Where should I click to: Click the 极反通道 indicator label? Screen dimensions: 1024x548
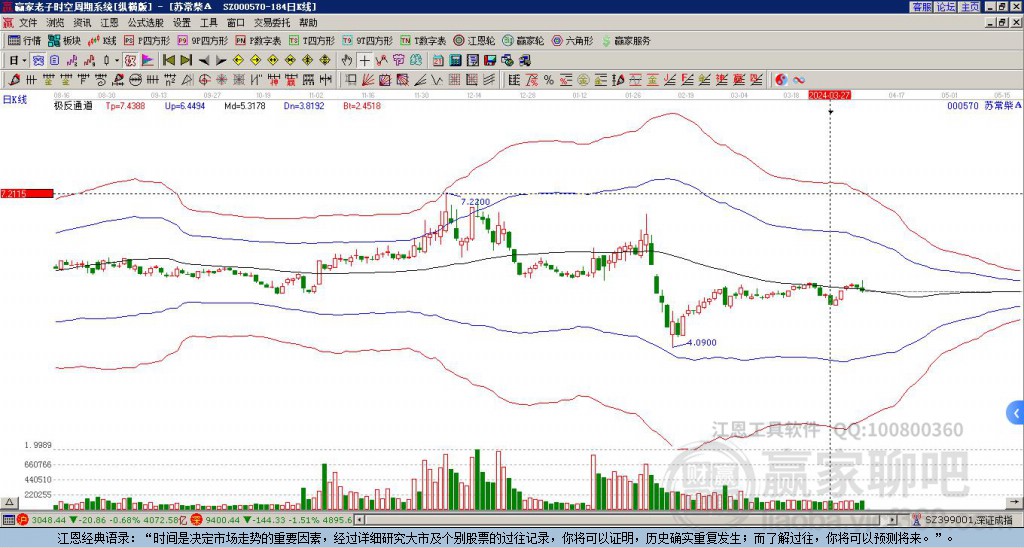(x=73, y=105)
